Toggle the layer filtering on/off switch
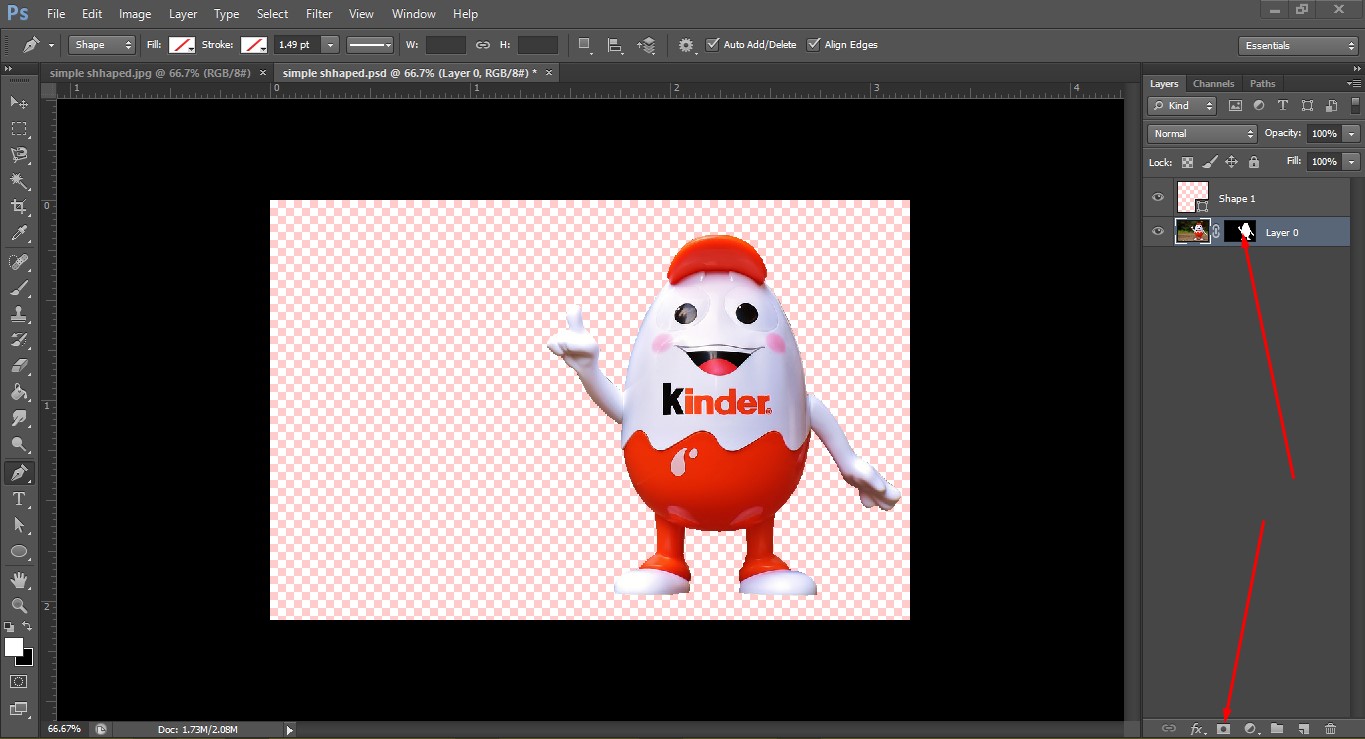 click(x=1356, y=106)
